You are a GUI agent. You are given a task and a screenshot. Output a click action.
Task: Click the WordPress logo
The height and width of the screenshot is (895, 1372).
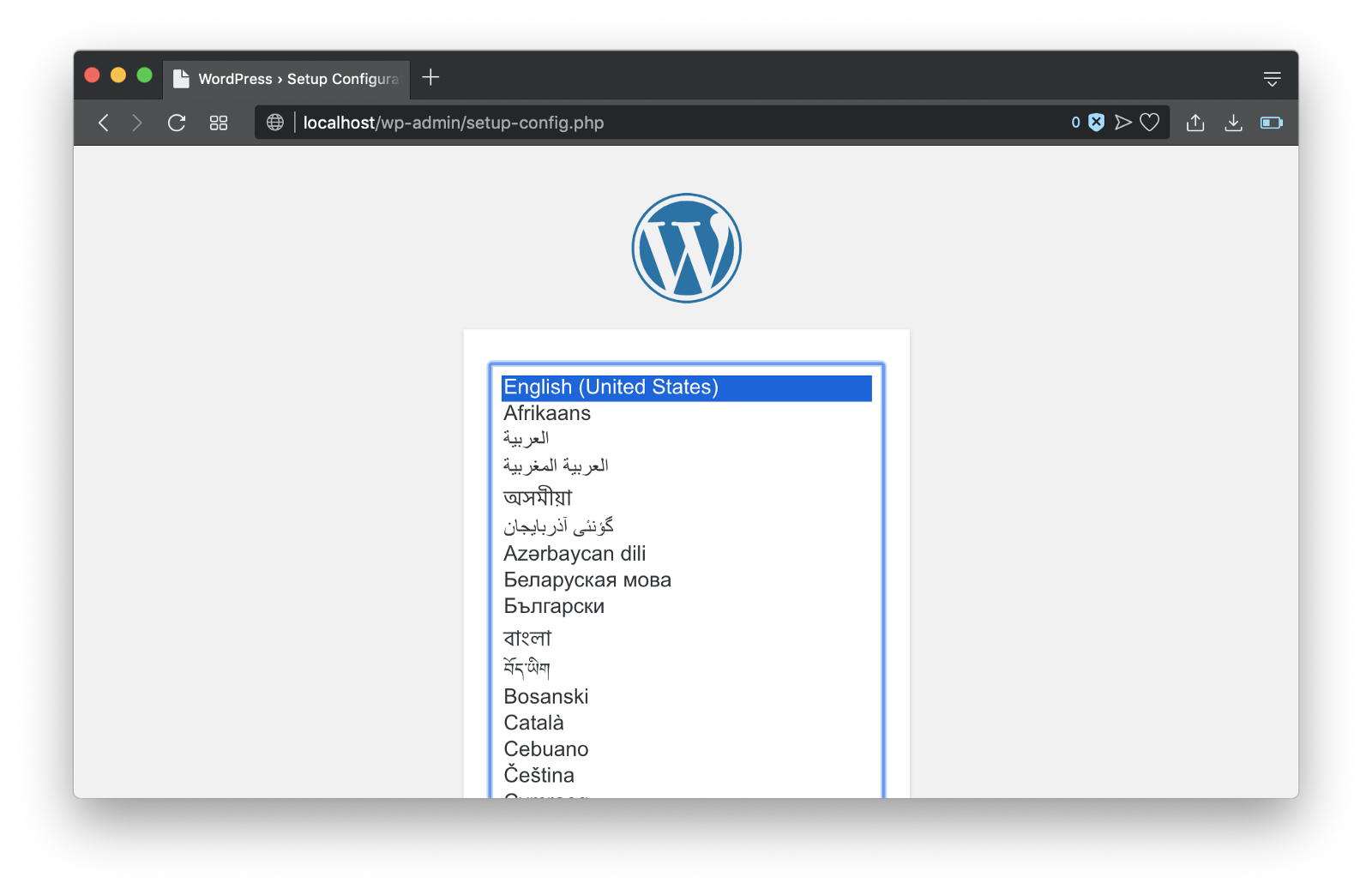(x=686, y=248)
